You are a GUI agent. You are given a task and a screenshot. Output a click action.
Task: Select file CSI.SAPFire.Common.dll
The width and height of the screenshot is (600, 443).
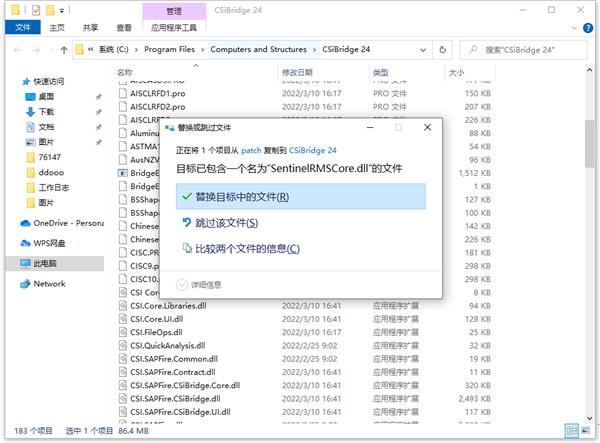[174, 359]
